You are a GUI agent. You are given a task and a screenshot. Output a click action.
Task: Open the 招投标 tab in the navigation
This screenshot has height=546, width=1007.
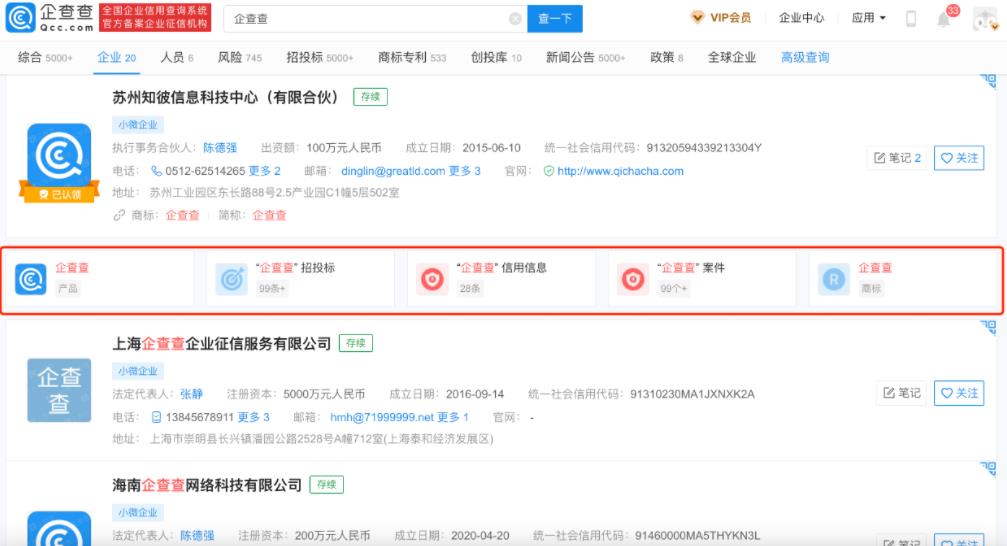(320, 57)
